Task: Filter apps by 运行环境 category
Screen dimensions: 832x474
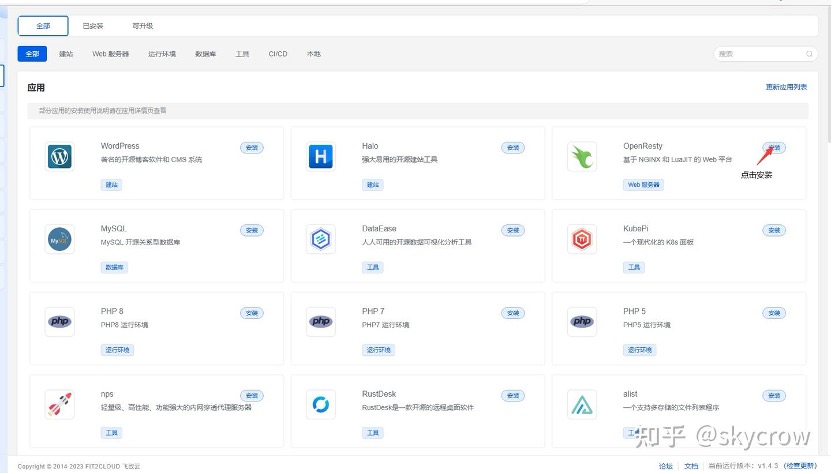Action: (x=162, y=54)
